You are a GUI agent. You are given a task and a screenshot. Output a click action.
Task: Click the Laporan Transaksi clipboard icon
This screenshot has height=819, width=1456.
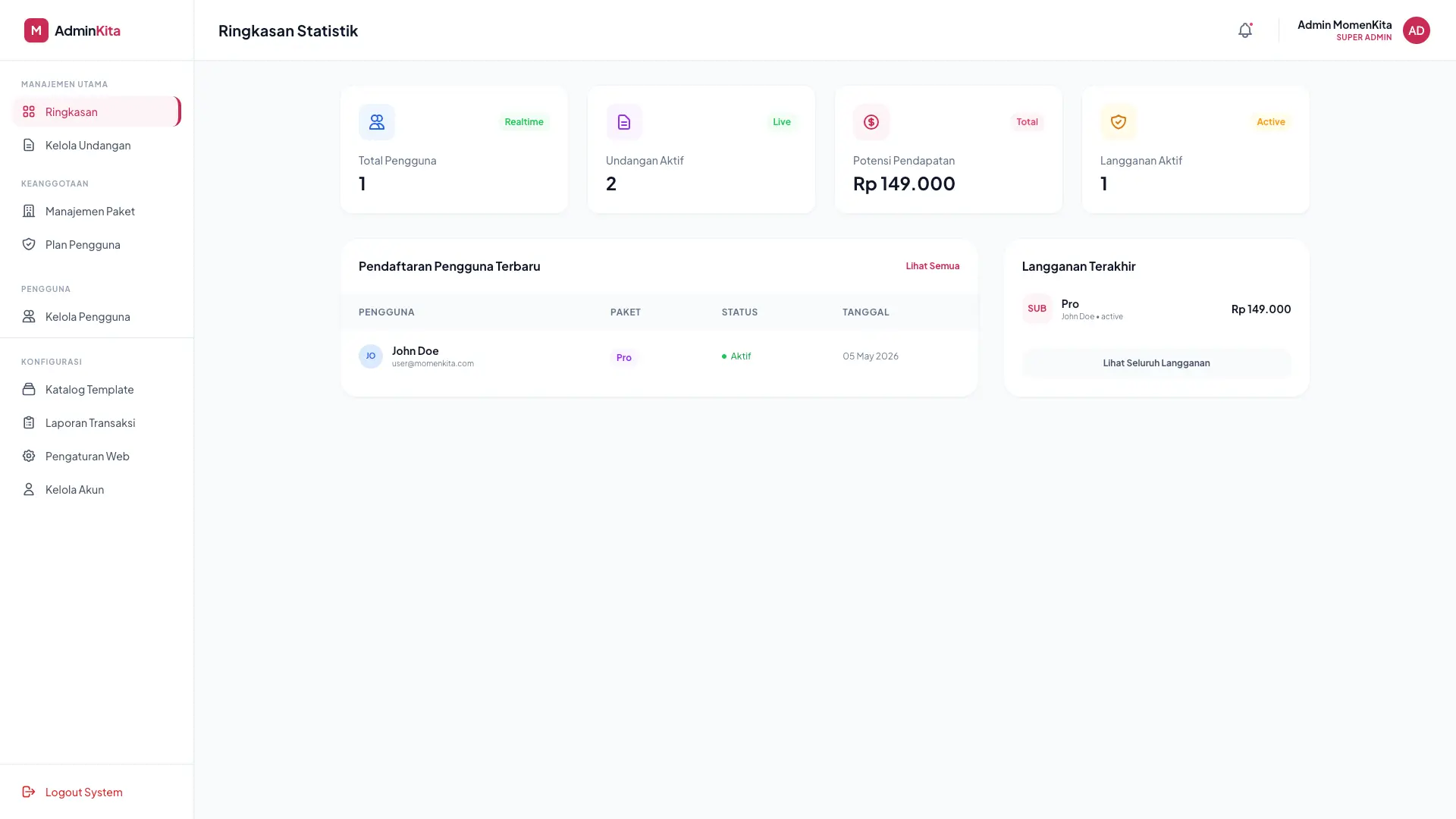pos(29,422)
